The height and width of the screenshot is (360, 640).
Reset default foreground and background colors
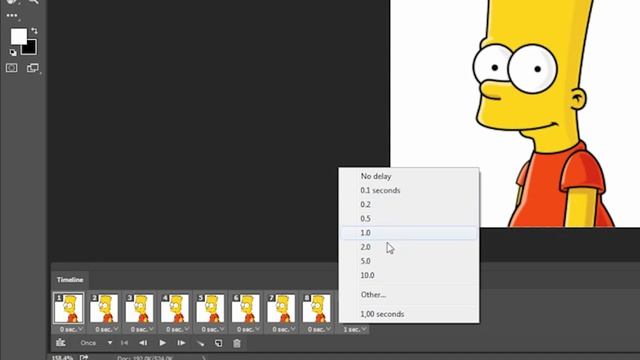tap(13, 52)
